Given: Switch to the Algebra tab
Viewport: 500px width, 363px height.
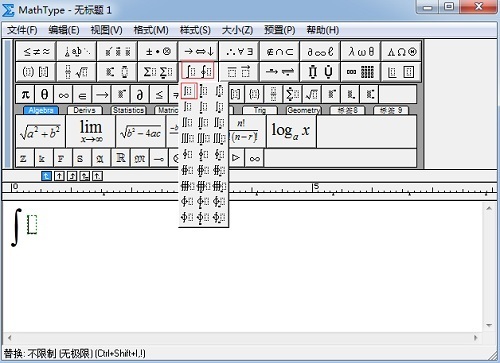Looking at the screenshot, I should [x=41, y=110].
